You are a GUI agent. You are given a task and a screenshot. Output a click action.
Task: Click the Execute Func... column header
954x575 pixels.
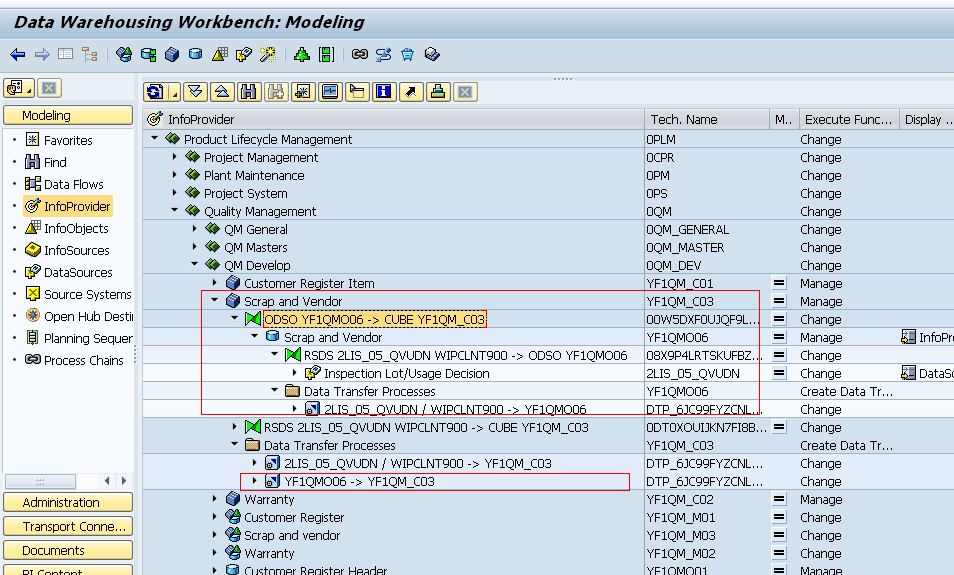pyautogui.click(x=848, y=119)
